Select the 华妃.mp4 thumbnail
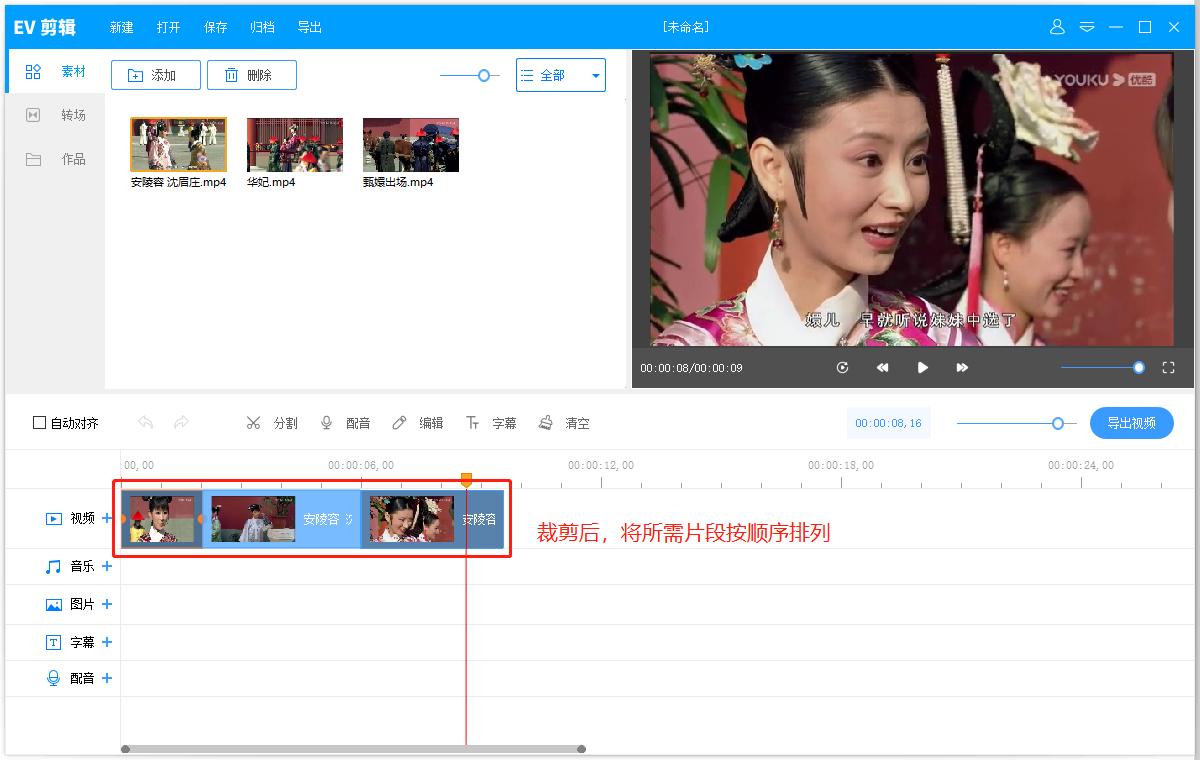 (x=295, y=145)
